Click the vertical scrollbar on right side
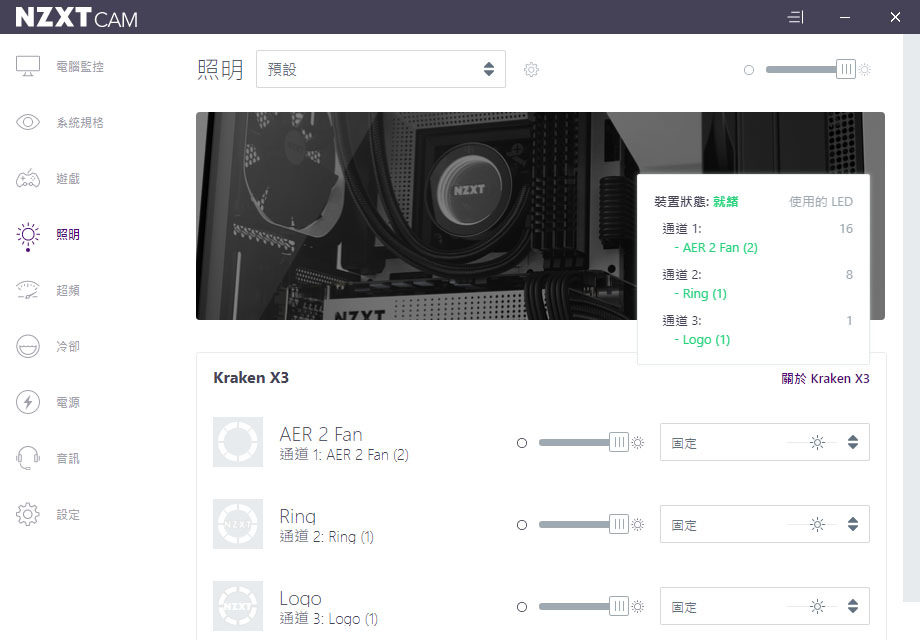The width and height of the screenshot is (920, 640). [911, 317]
